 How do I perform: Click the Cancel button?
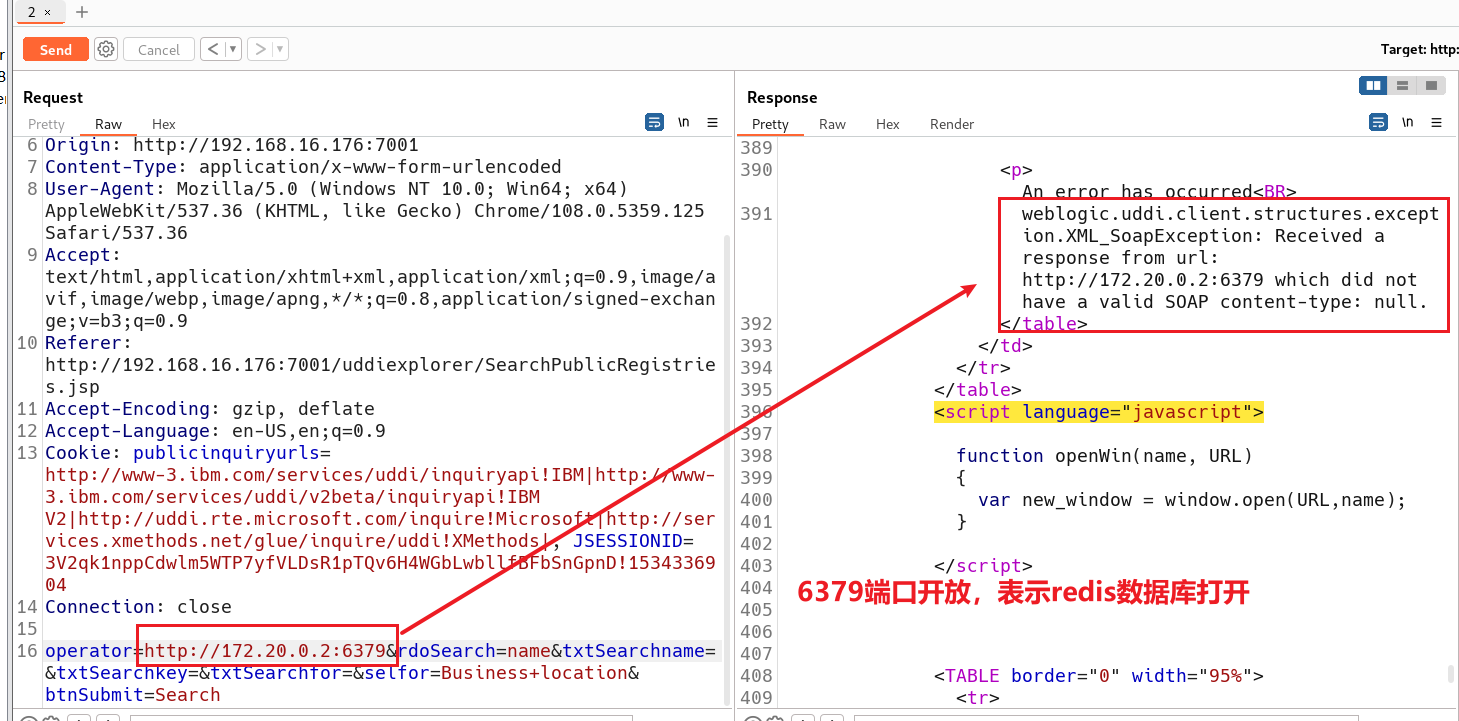pyautogui.click(x=159, y=49)
